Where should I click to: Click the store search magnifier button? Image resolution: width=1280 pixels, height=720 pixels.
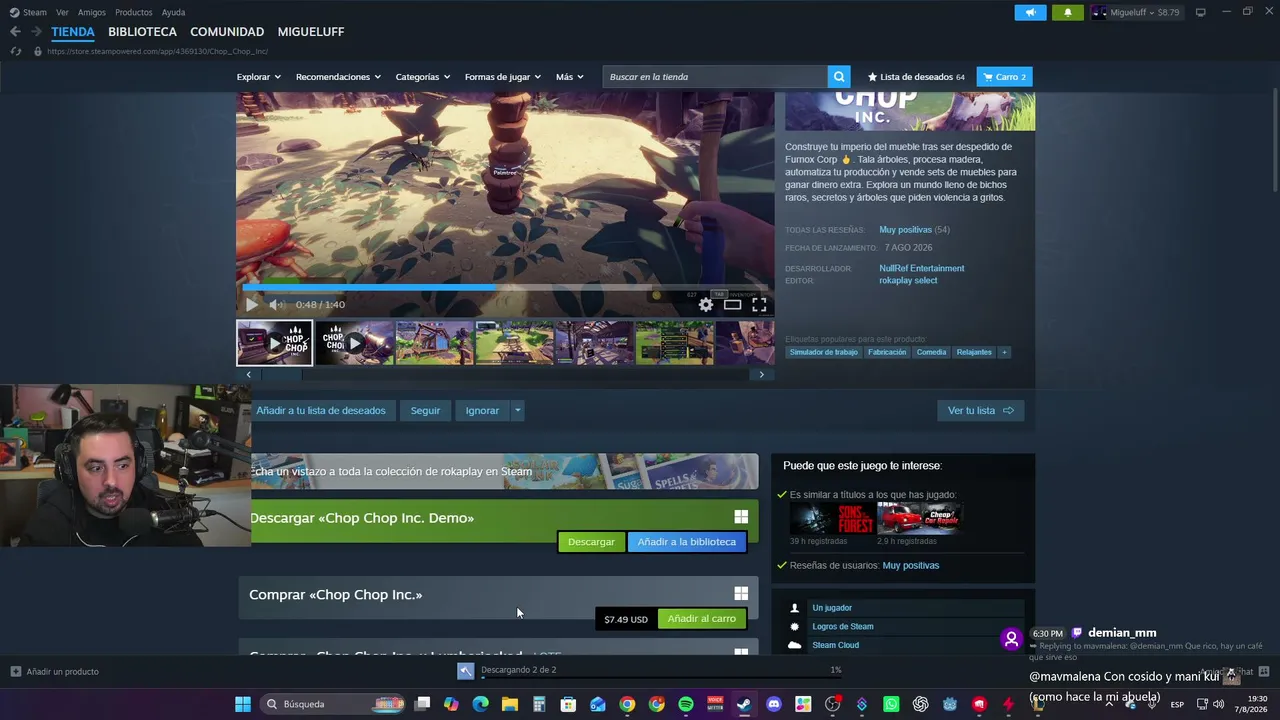[x=839, y=77]
